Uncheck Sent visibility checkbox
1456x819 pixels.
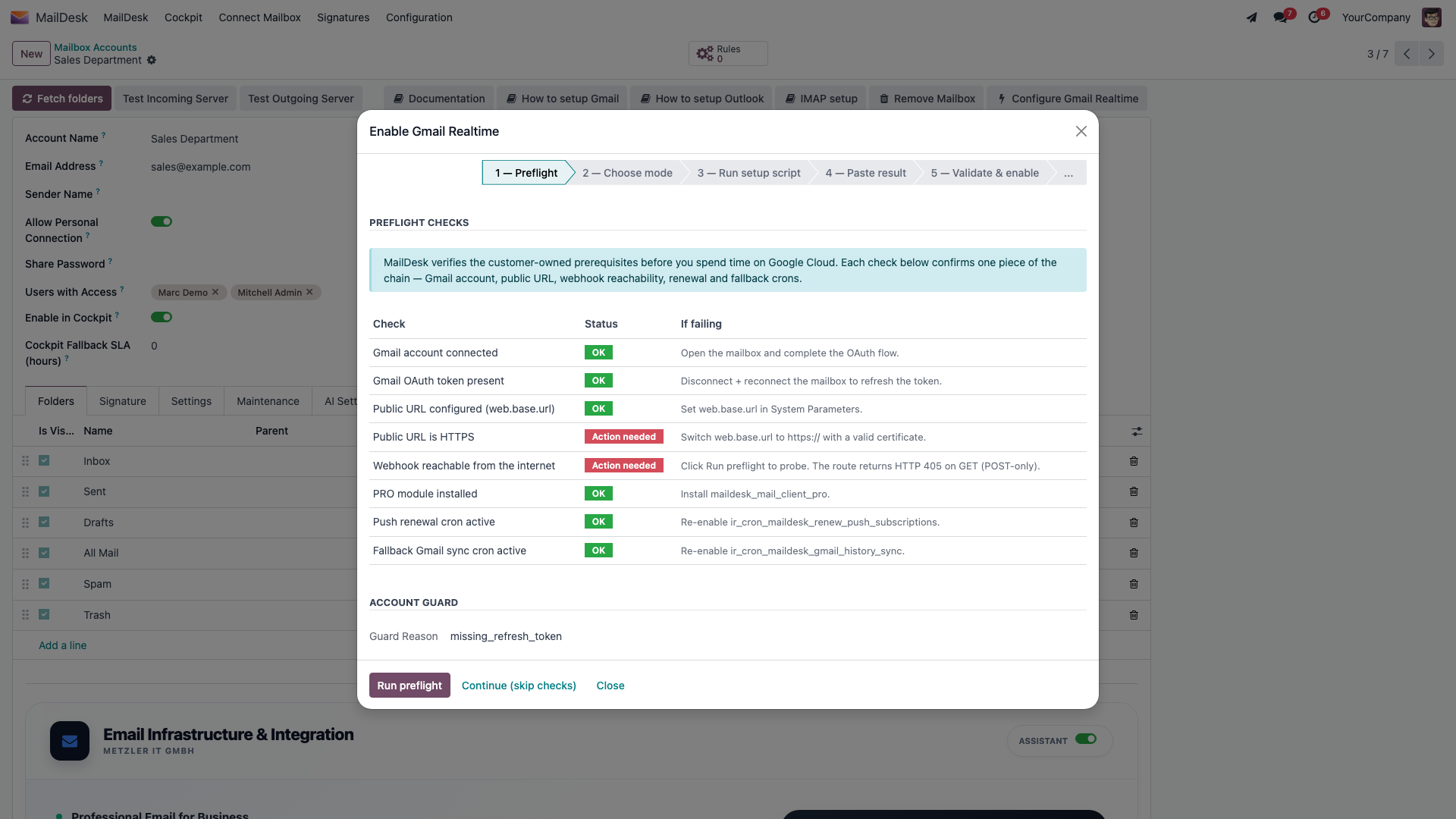(x=44, y=491)
